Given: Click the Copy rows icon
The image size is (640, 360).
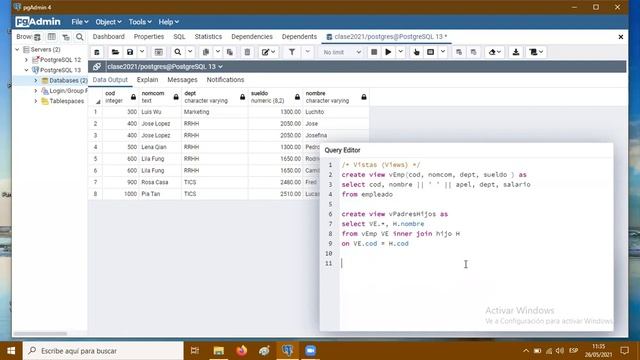Looking at the screenshot, I should 206,52.
